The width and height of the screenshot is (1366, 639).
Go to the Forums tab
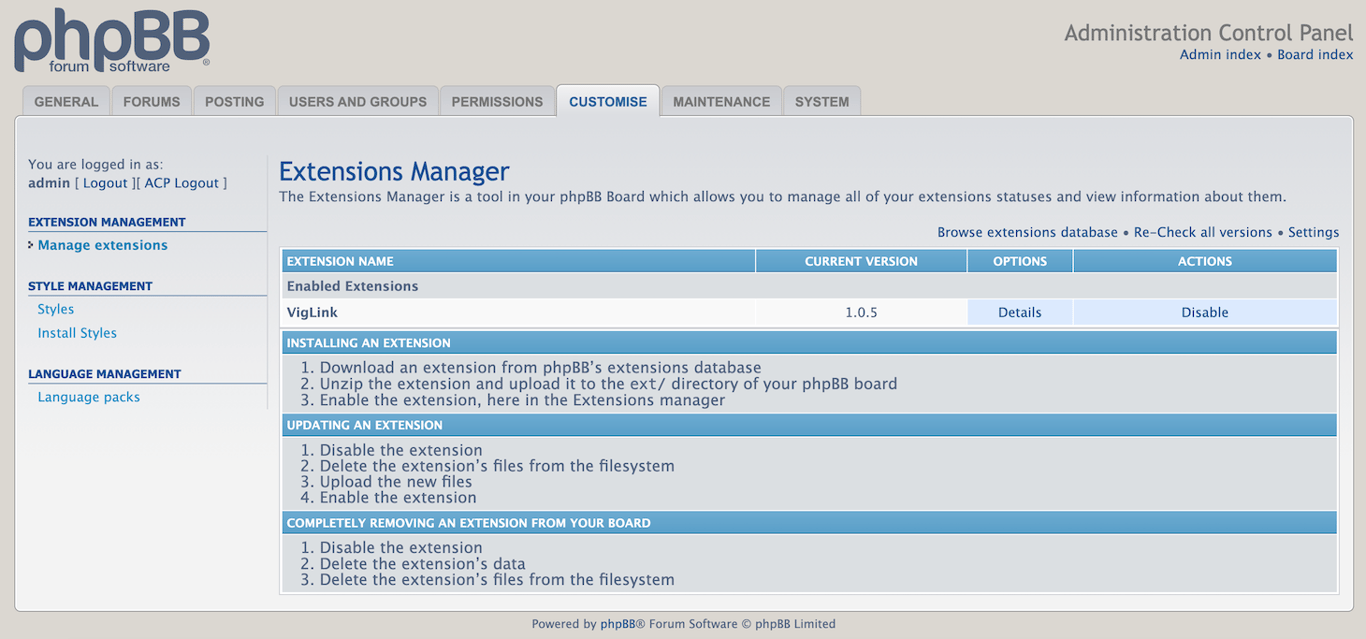tap(151, 100)
